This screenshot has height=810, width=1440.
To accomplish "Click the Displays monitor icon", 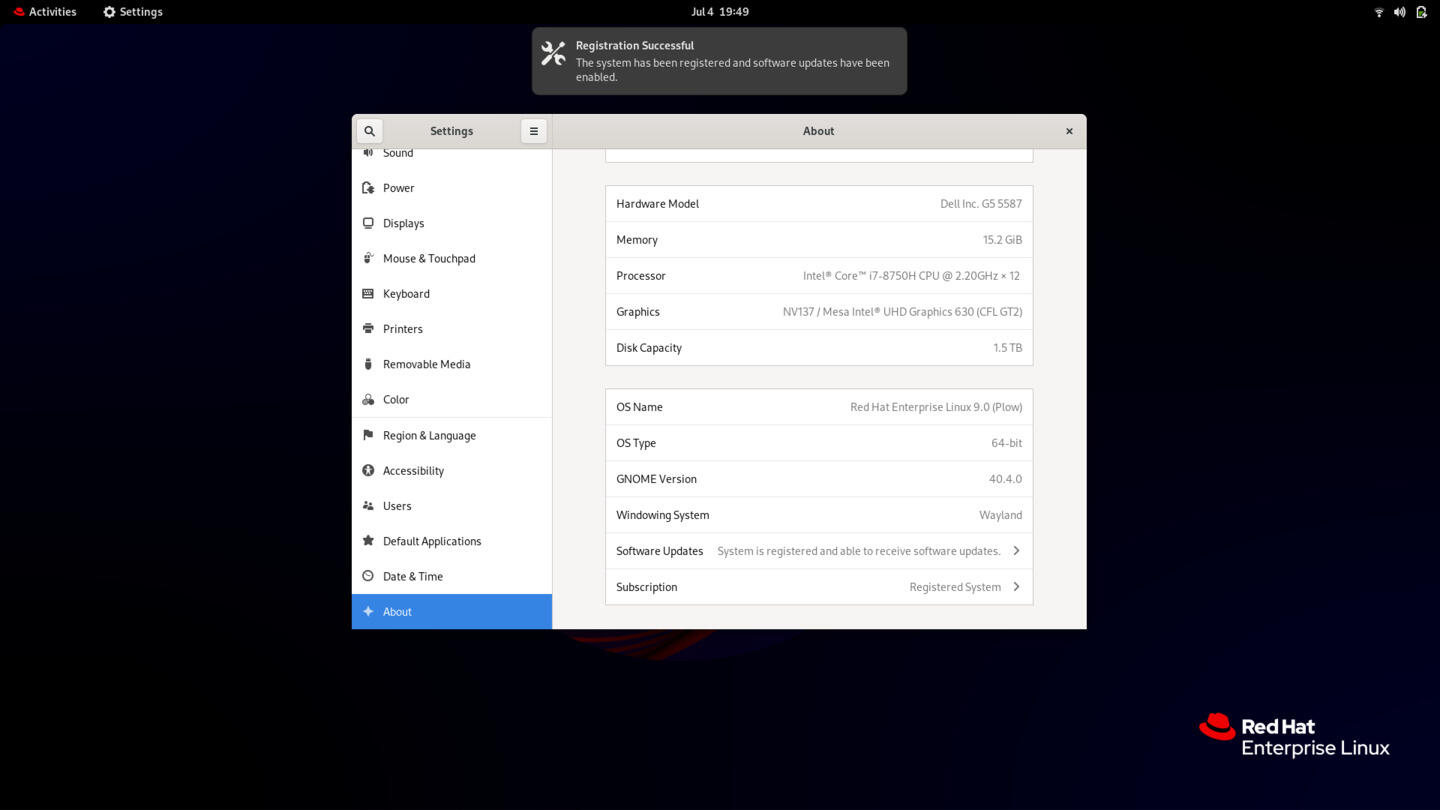I will tap(368, 223).
